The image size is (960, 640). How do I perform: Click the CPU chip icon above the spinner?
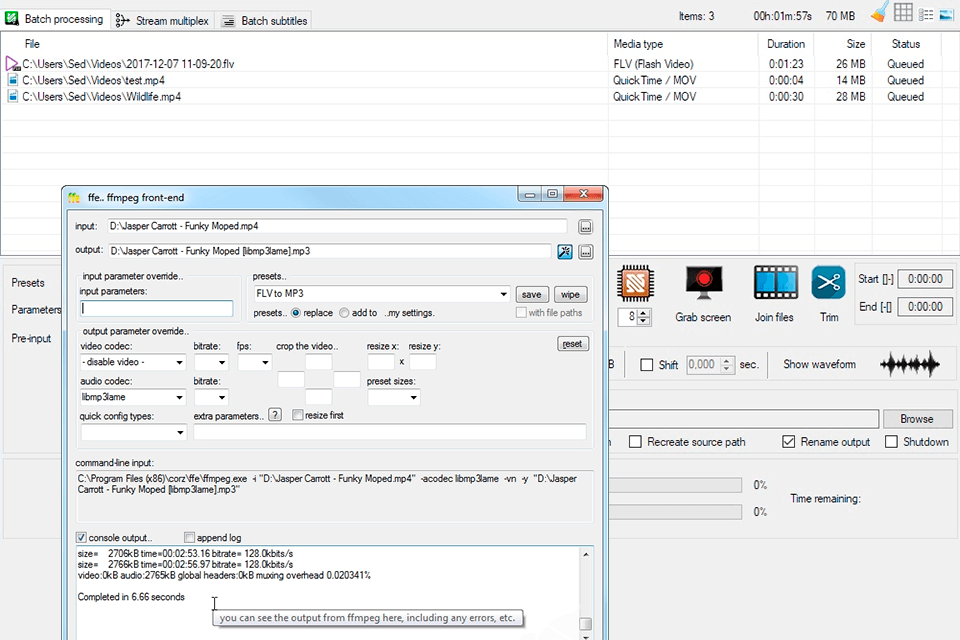pyautogui.click(x=636, y=285)
